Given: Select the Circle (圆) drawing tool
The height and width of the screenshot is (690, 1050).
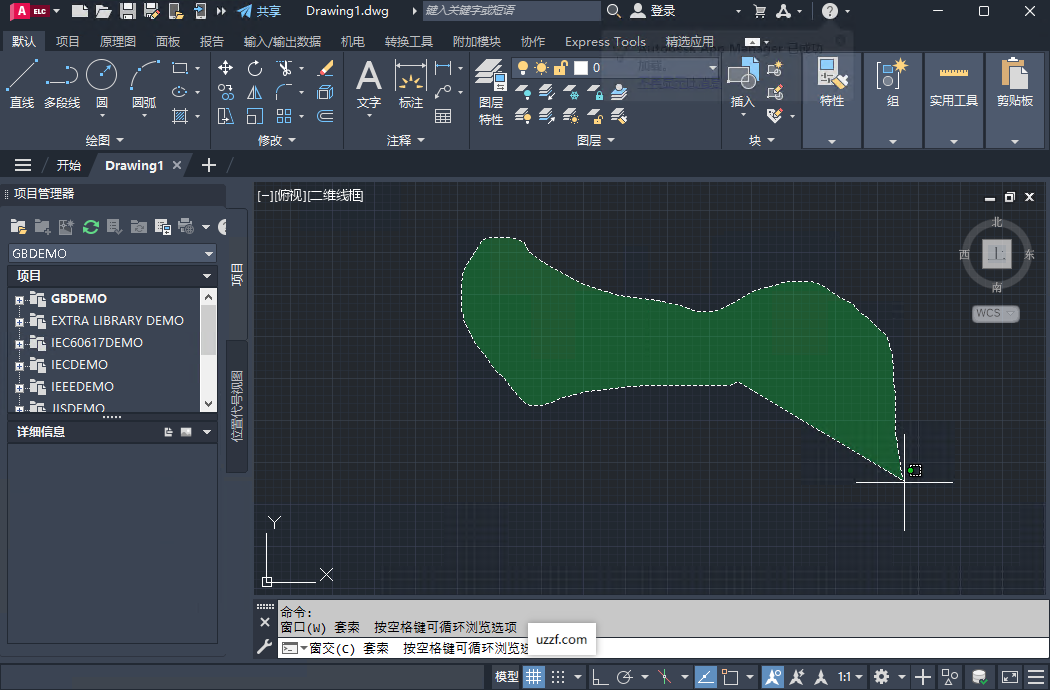Looking at the screenshot, I should point(99,78).
